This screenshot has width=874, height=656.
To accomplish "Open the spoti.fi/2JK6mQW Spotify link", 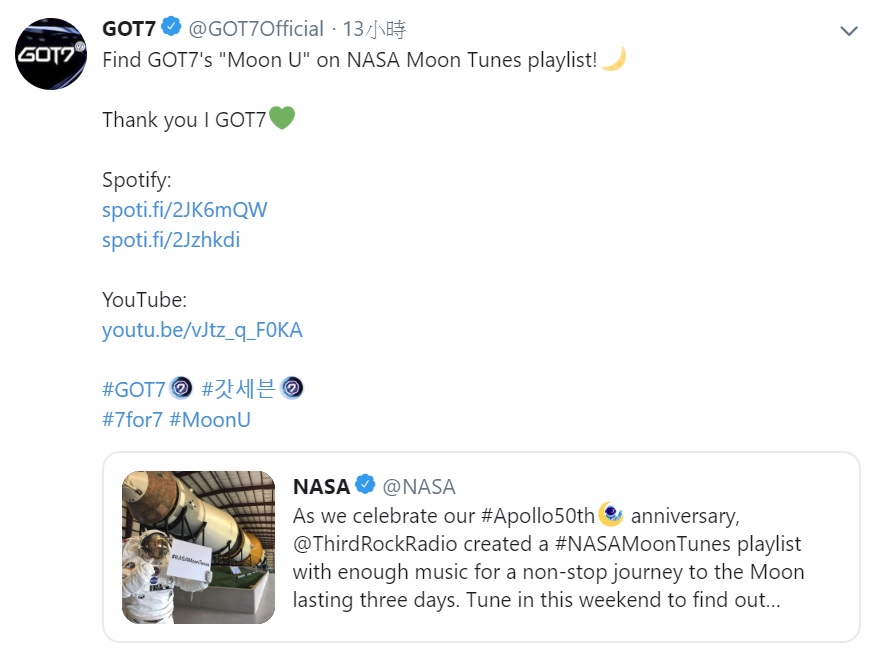I will click(185, 210).
